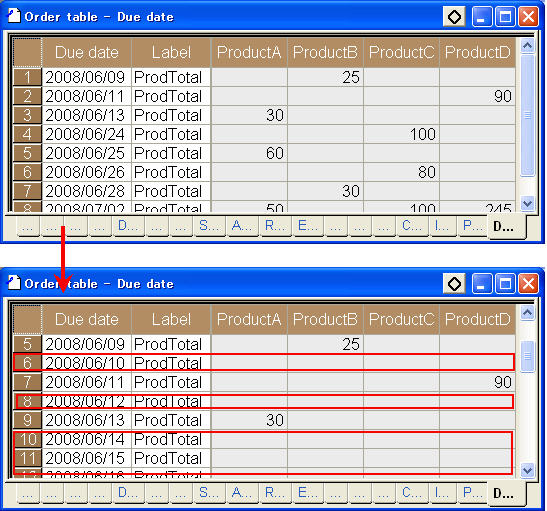547x511 pixels.
Task: Select the 'E...' tab in upper window
Action: click(308, 226)
